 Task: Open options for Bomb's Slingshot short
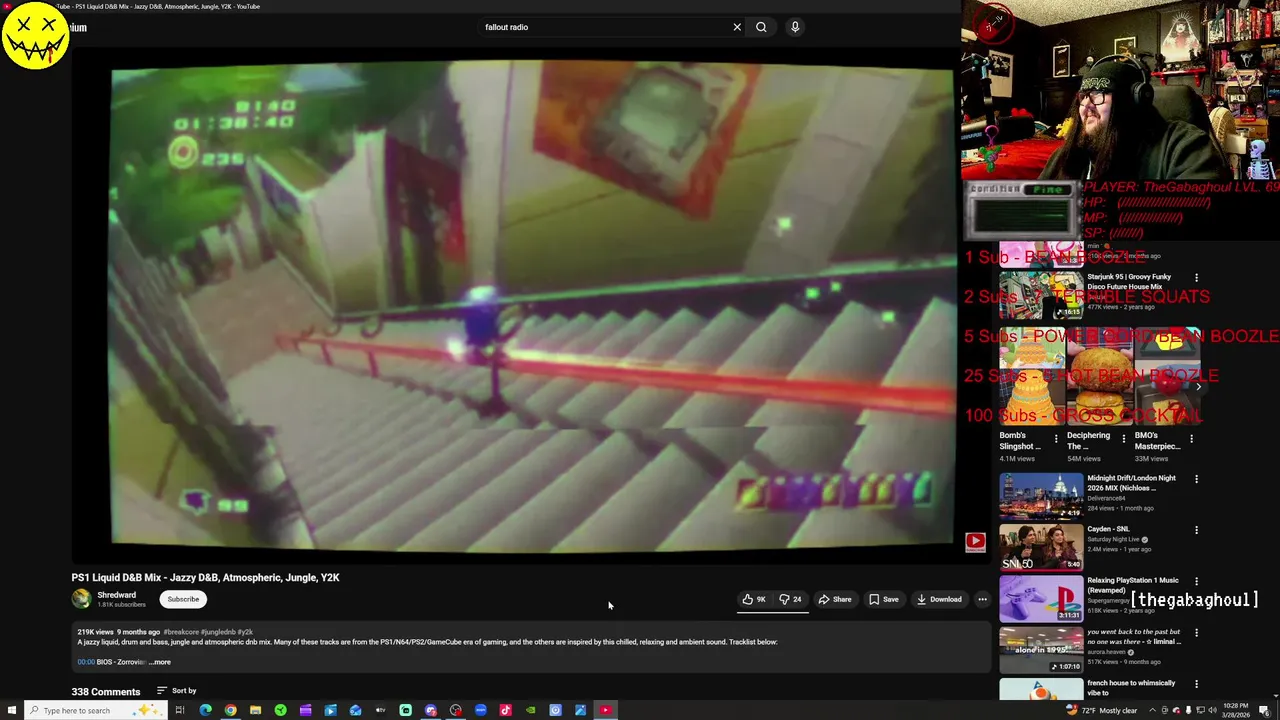coord(1056,438)
